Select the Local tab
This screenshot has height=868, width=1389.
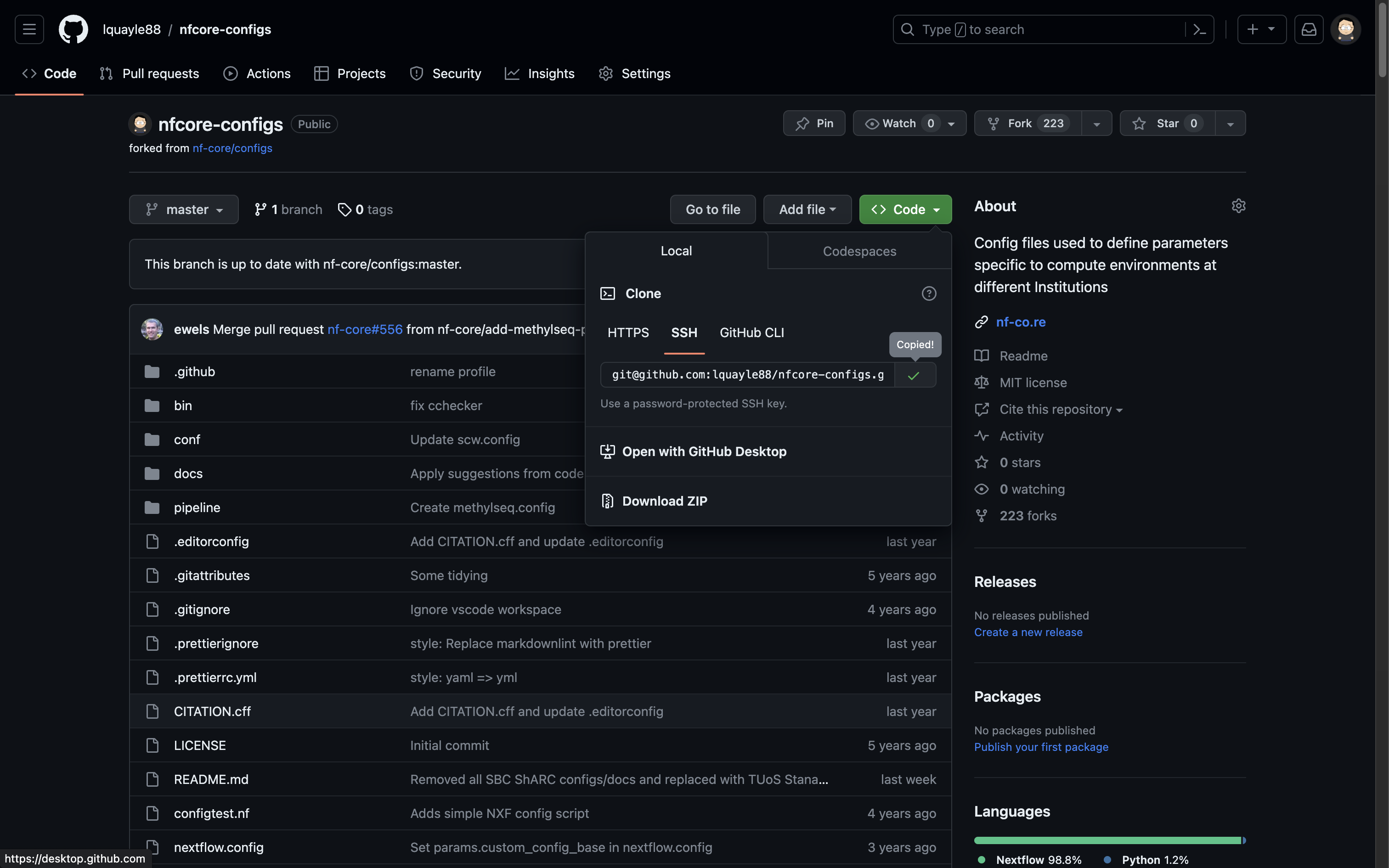[676, 251]
